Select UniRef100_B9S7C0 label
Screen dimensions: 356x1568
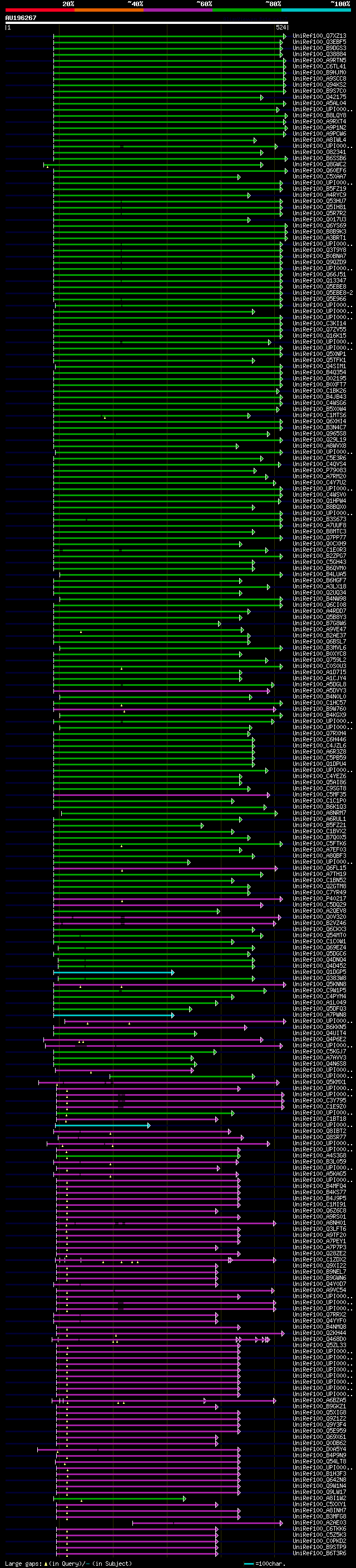tap(319, 91)
